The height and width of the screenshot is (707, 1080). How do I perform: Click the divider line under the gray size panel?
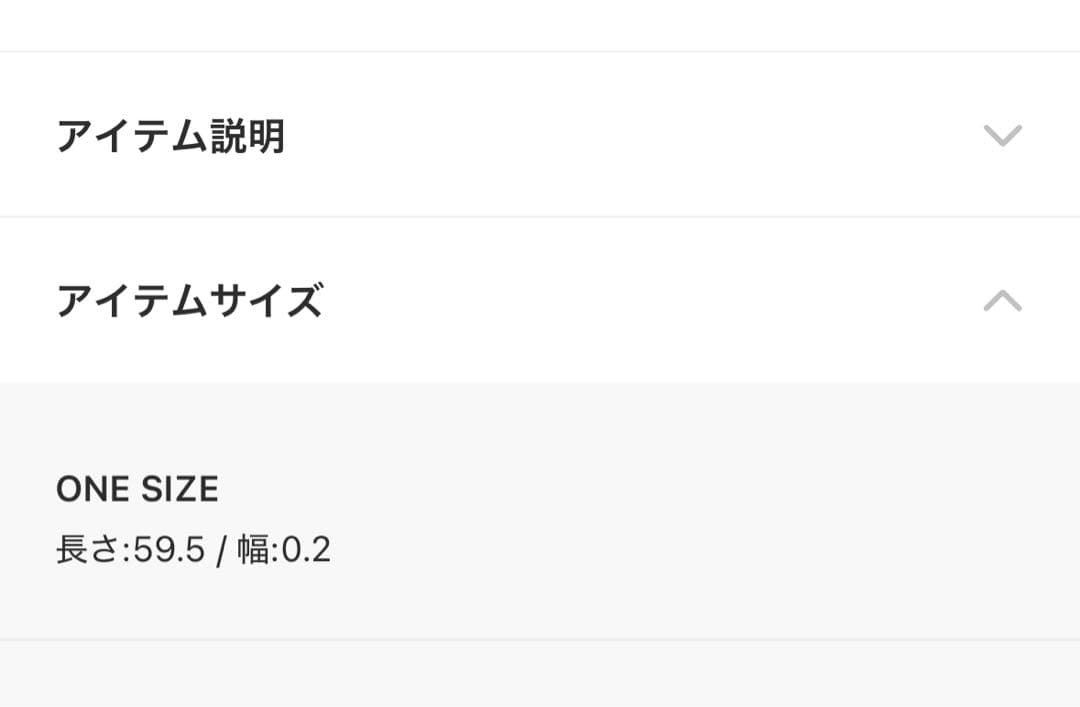tap(540, 639)
